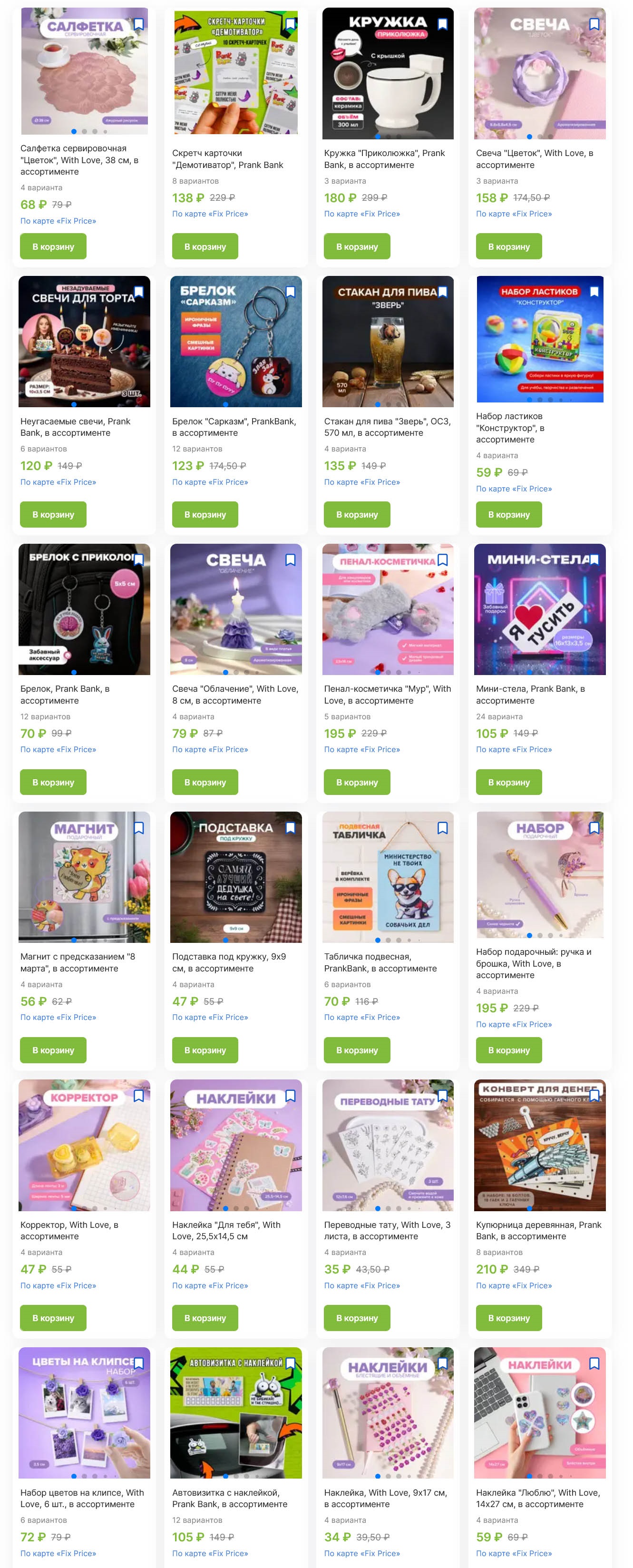Add Пенал-косметичка "Мур" to cart
633x1568 pixels.
pos(357,782)
